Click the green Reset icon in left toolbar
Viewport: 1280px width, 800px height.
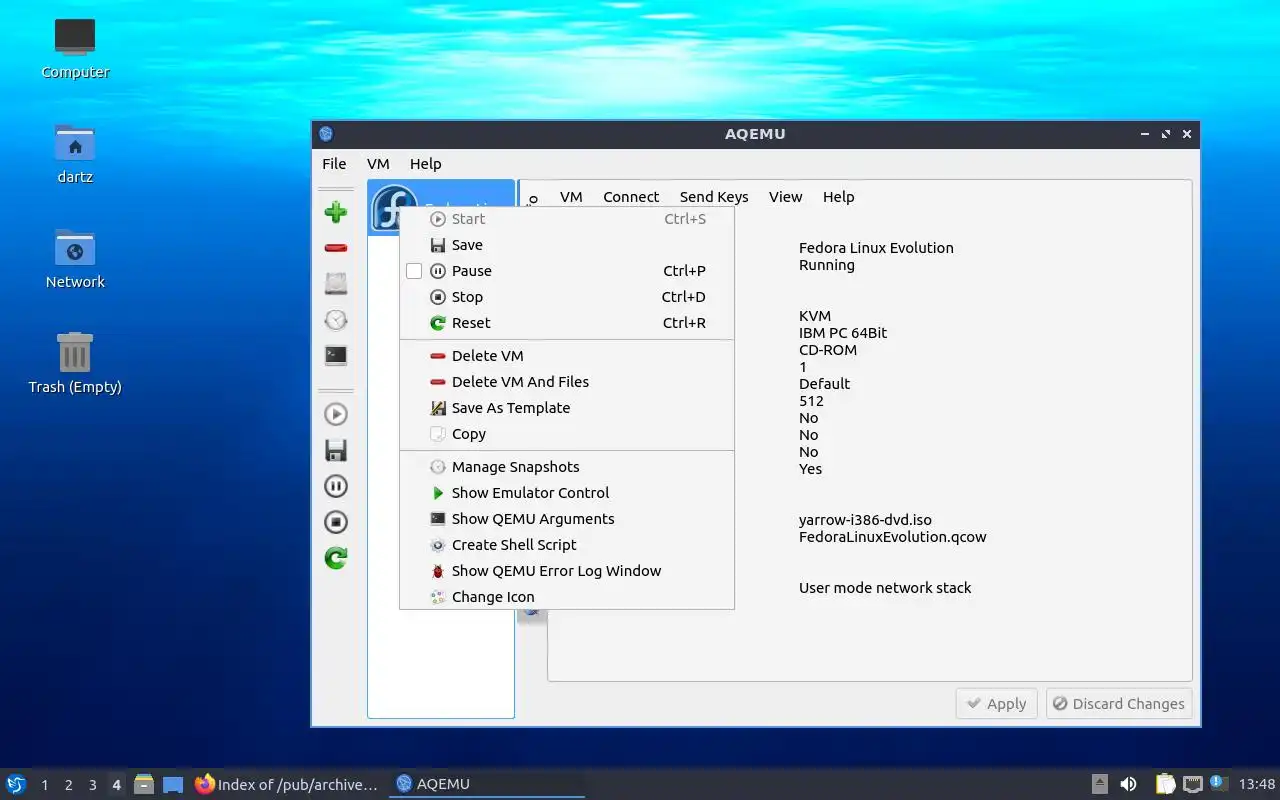pyautogui.click(x=336, y=558)
